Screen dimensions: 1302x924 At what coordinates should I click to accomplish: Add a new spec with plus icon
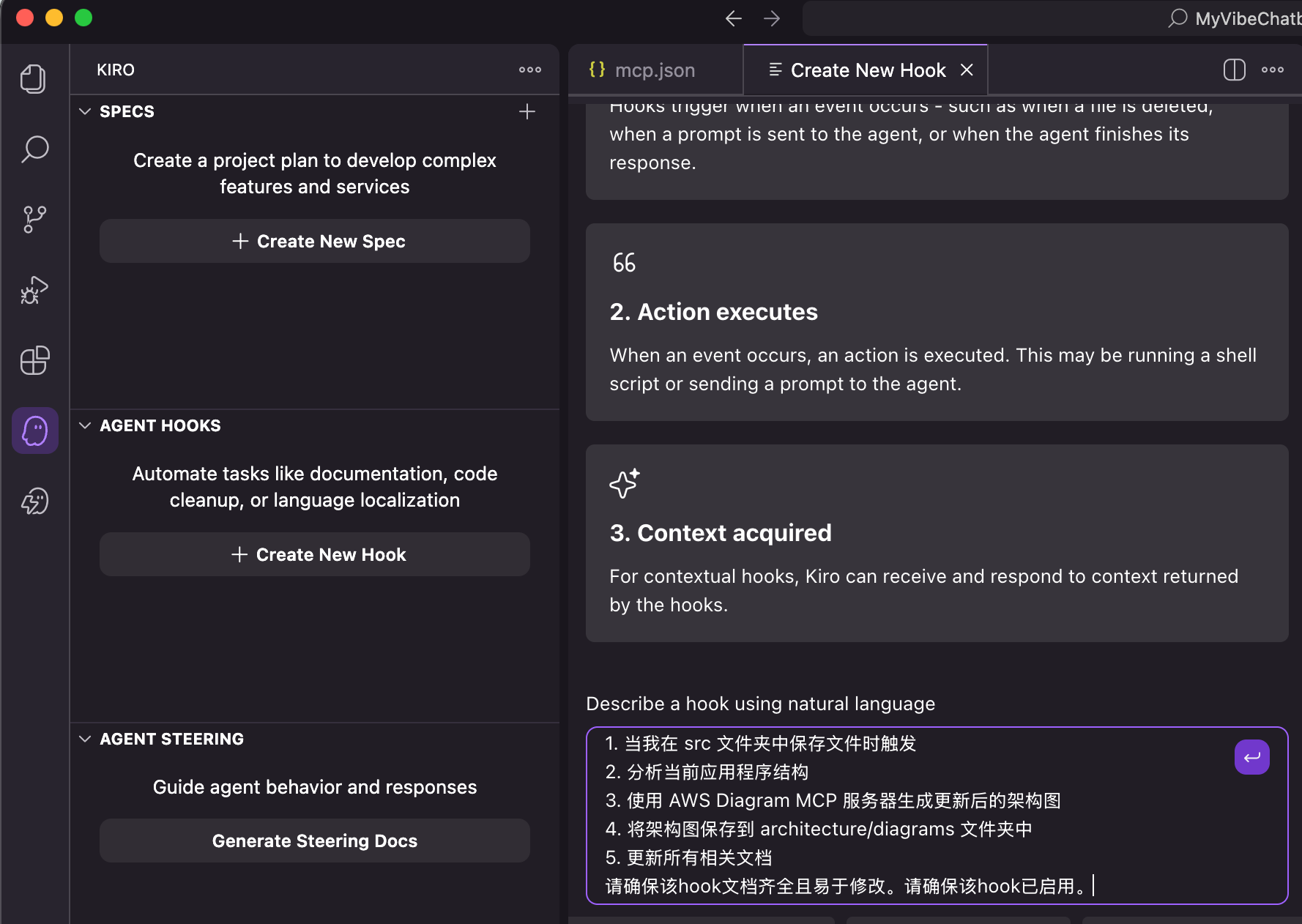(x=527, y=111)
